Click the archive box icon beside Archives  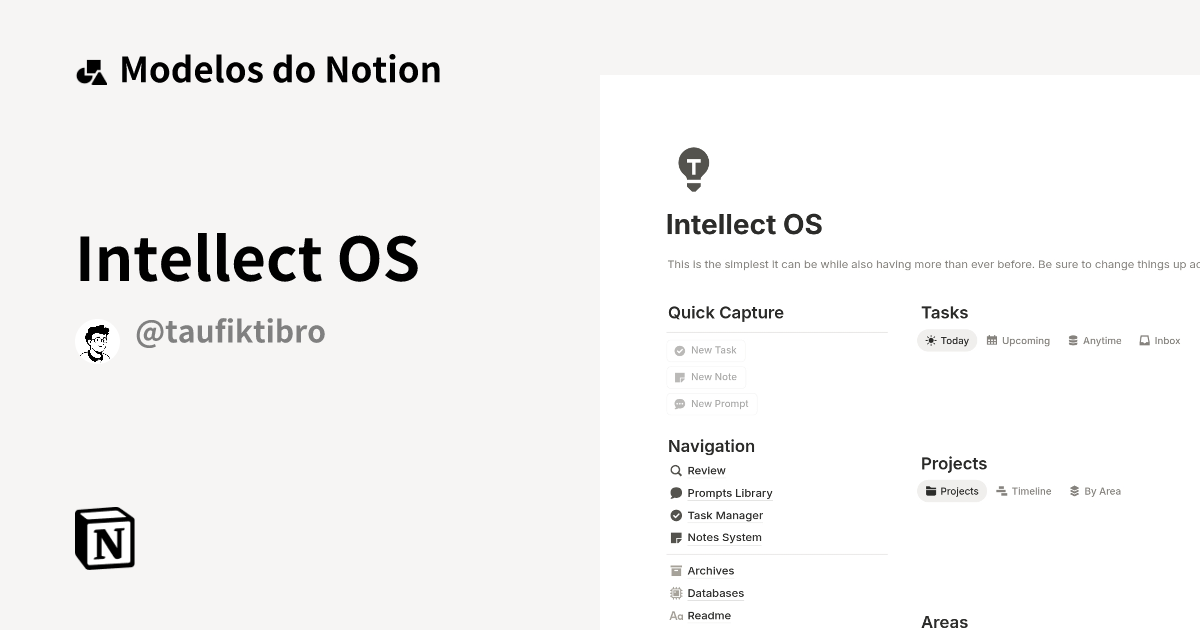(x=676, y=570)
